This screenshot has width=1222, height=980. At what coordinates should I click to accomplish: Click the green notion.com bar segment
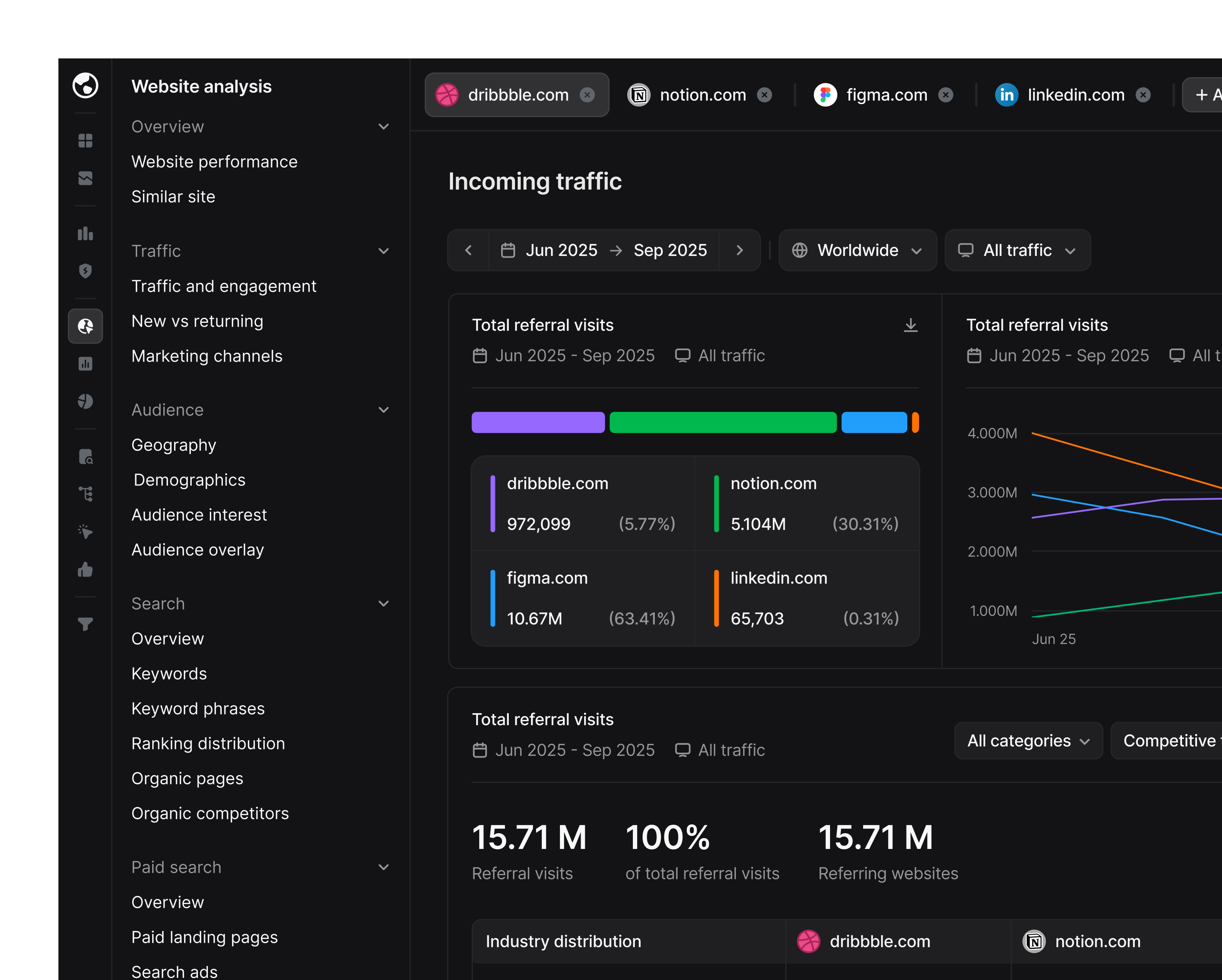723,422
